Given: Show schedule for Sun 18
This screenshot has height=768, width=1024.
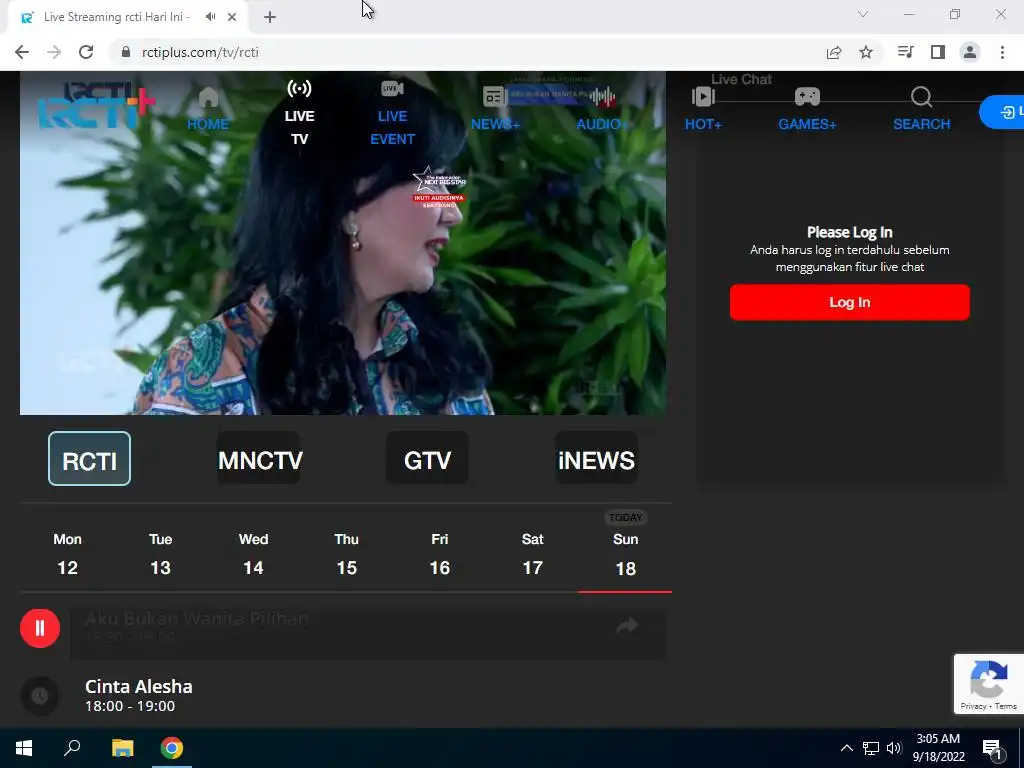Looking at the screenshot, I should pyautogui.click(x=625, y=554).
